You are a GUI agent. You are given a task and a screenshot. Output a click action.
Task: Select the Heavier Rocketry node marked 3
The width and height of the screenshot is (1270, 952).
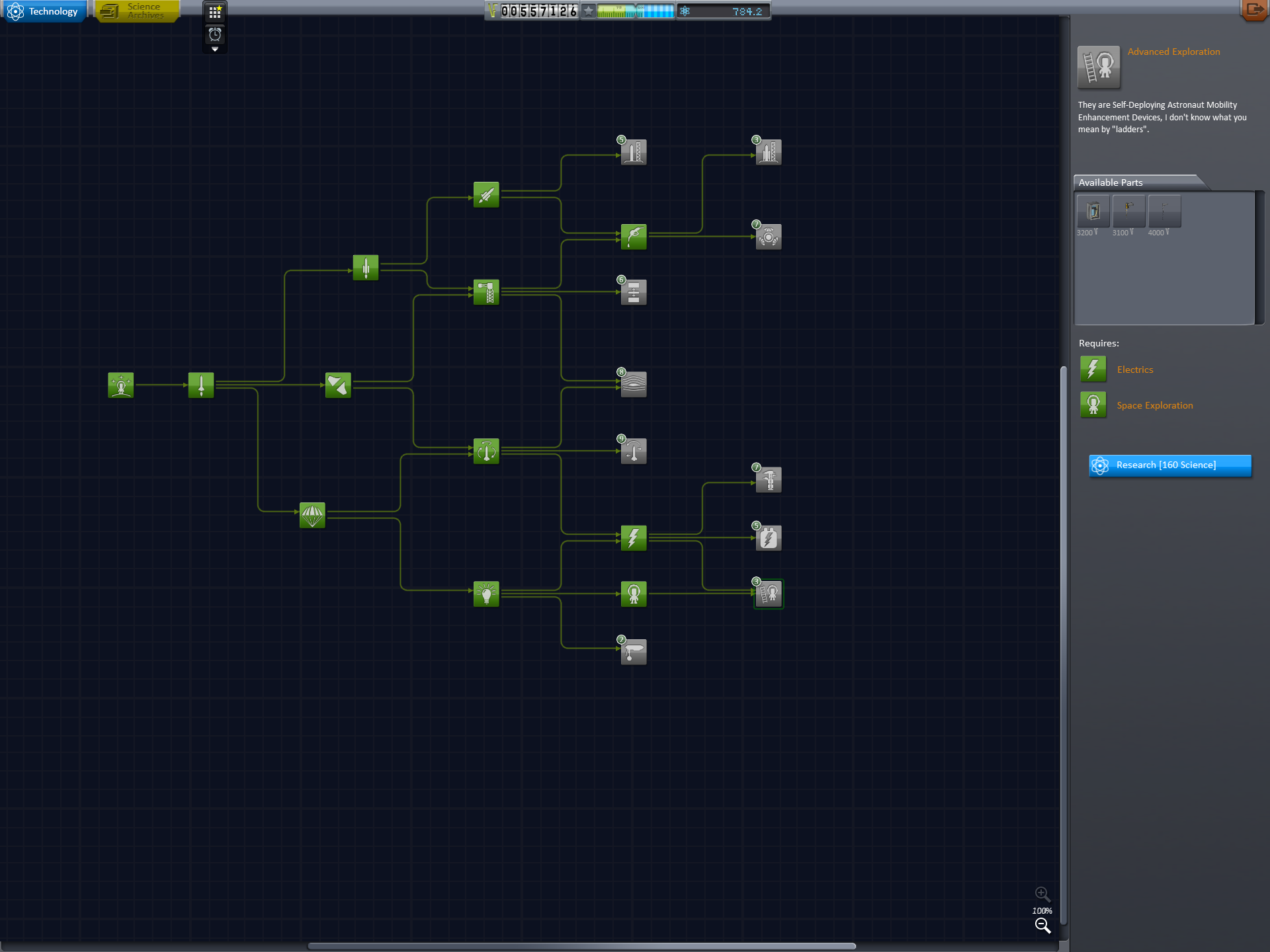[x=769, y=152]
